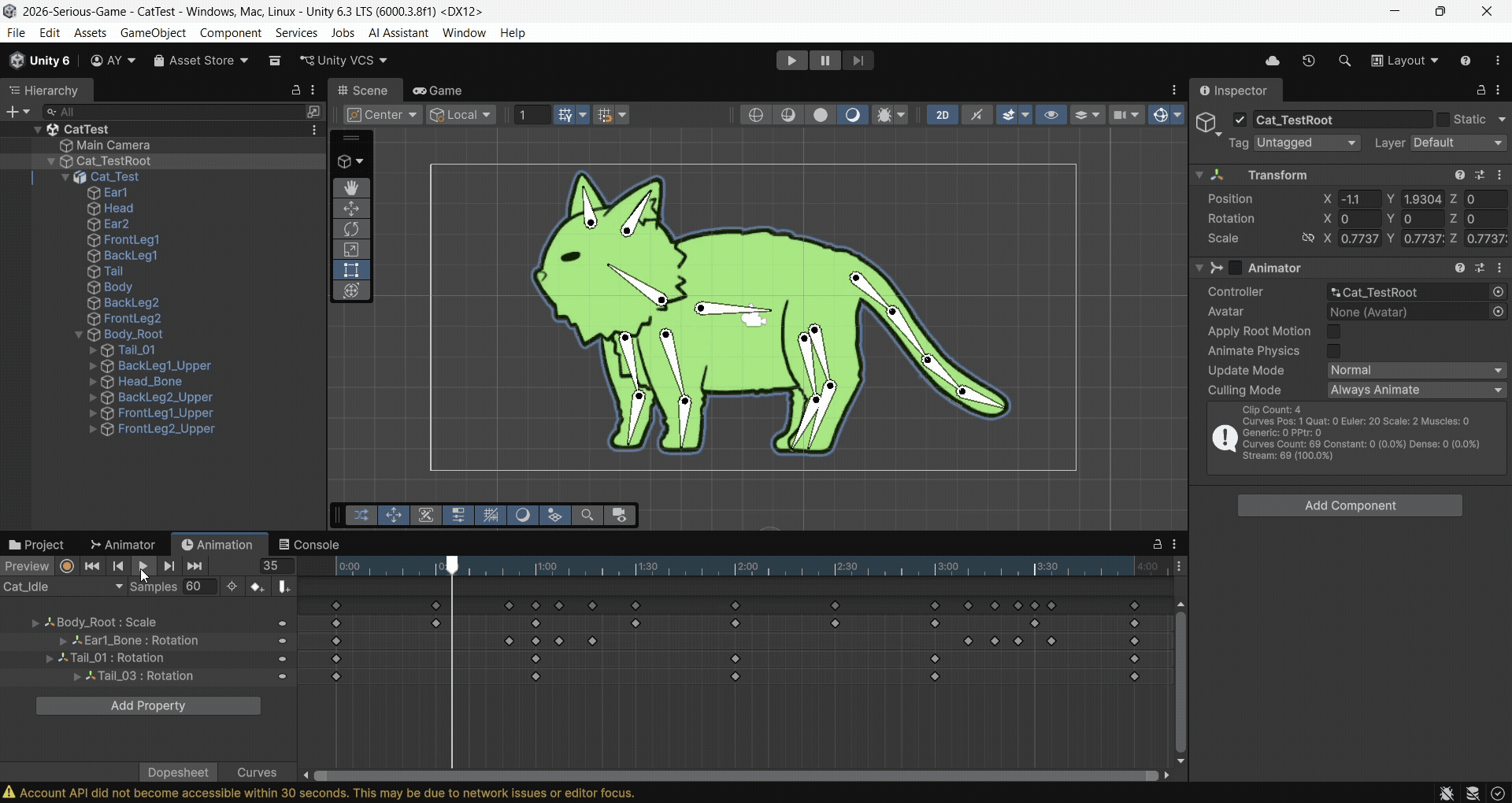
Task: Click the Add Property button
Action: tap(148, 706)
